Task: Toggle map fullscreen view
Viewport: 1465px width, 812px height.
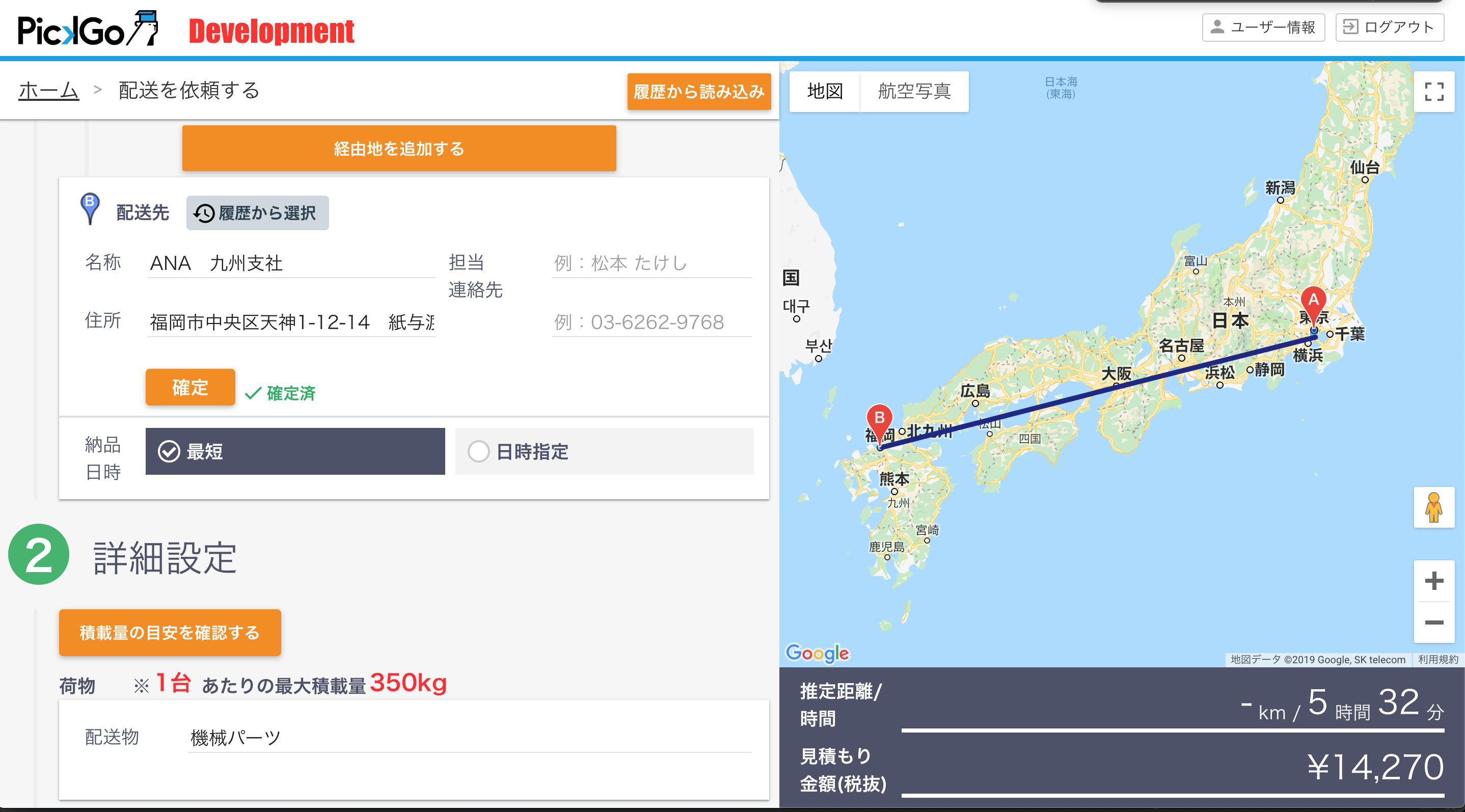Action: (1434, 91)
